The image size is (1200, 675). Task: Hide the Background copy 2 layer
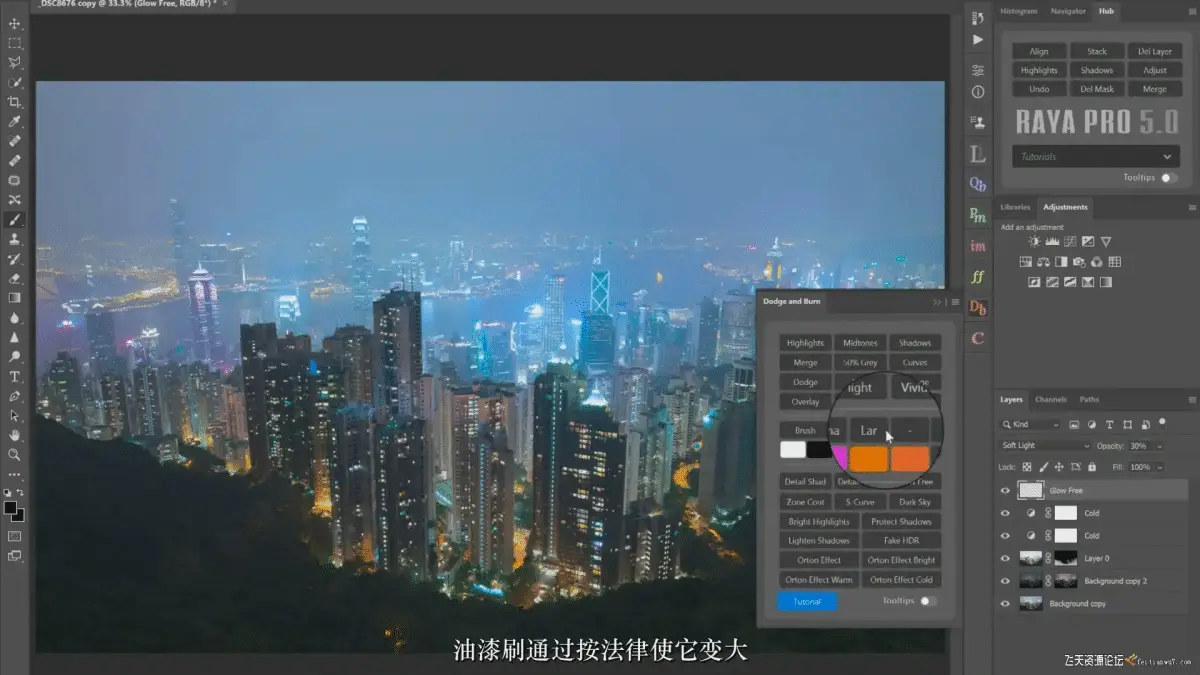(1005, 580)
